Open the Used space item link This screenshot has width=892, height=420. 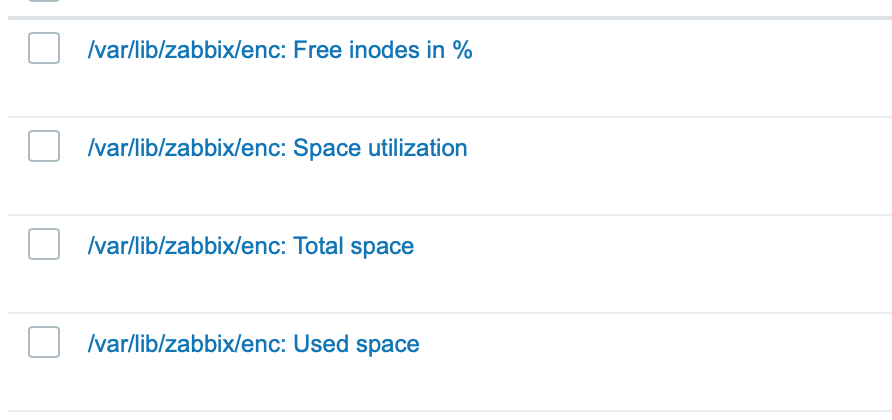(253, 344)
